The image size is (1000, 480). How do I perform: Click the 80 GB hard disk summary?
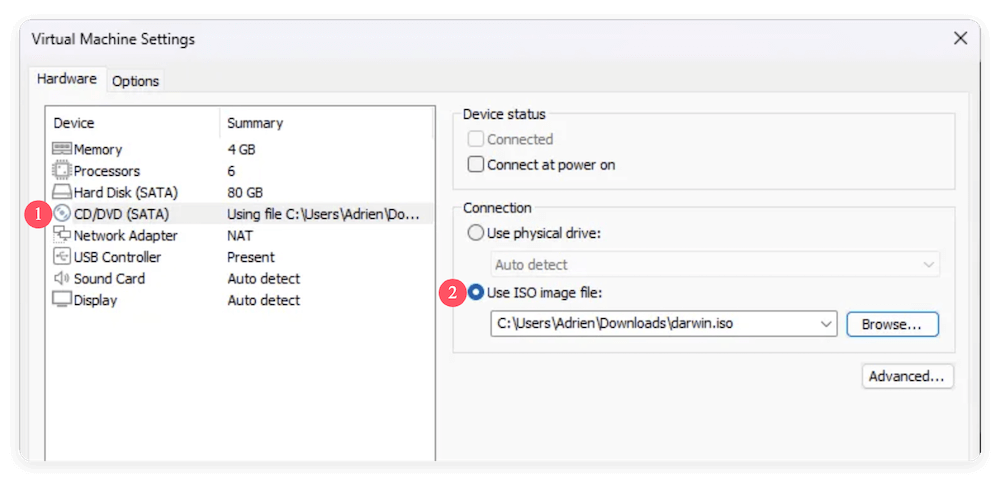pyautogui.click(x=245, y=193)
